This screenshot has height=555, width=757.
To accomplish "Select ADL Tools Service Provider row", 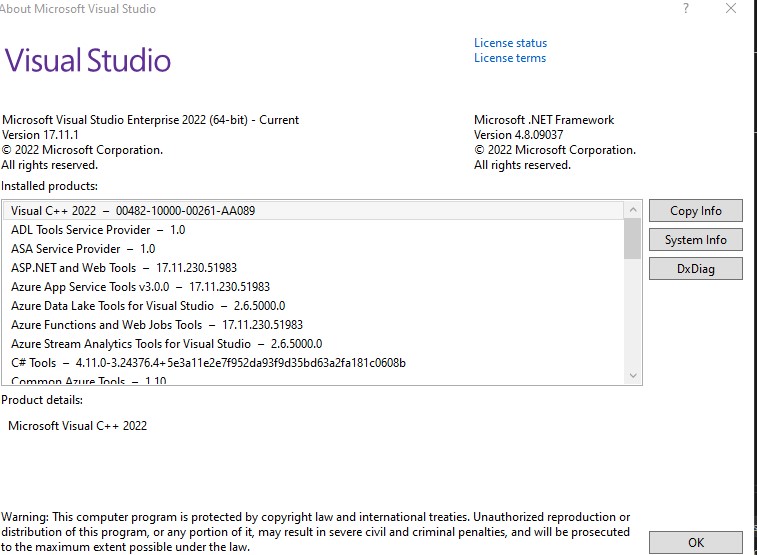I will pos(313,230).
